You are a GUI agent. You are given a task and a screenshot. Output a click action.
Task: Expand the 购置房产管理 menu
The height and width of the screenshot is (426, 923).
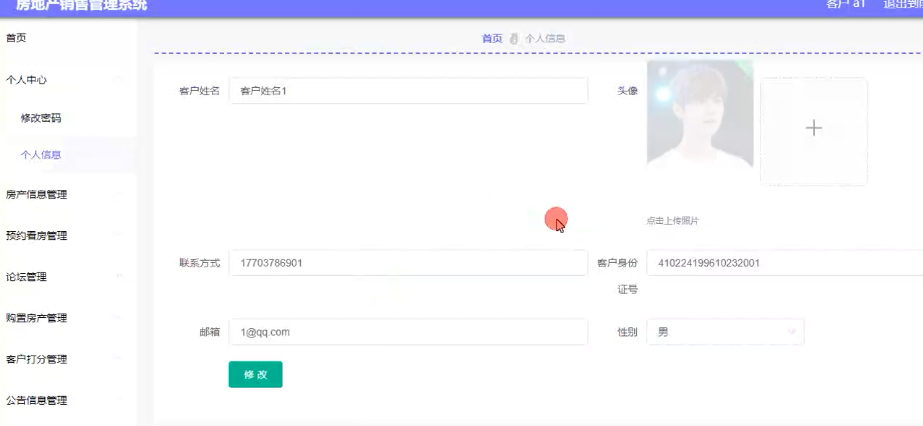click(68, 318)
